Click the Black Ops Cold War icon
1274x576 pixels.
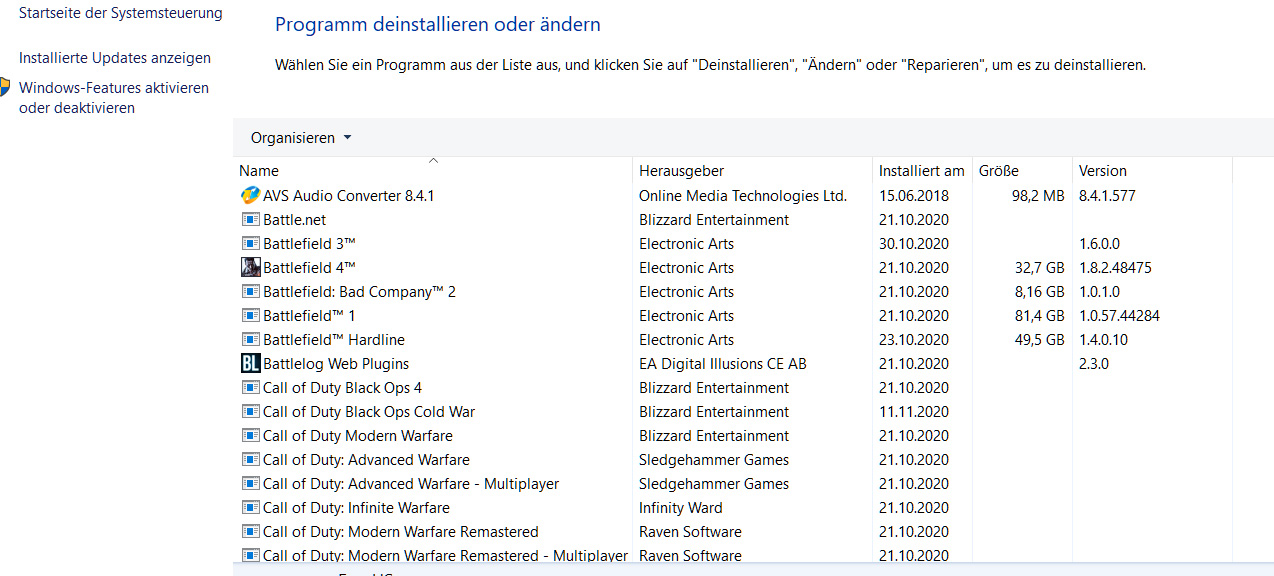pyautogui.click(x=250, y=412)
